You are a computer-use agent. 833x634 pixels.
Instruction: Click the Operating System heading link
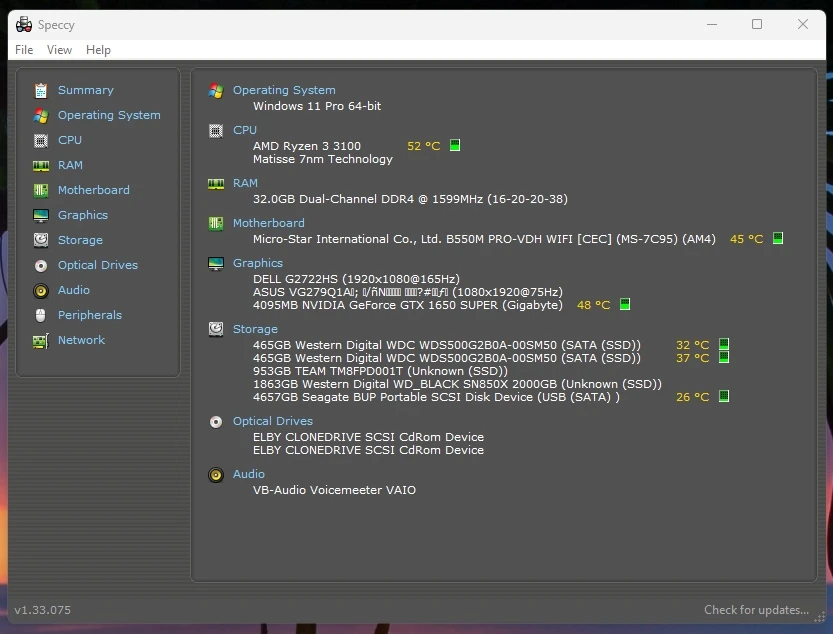click(x=284, y=90)
